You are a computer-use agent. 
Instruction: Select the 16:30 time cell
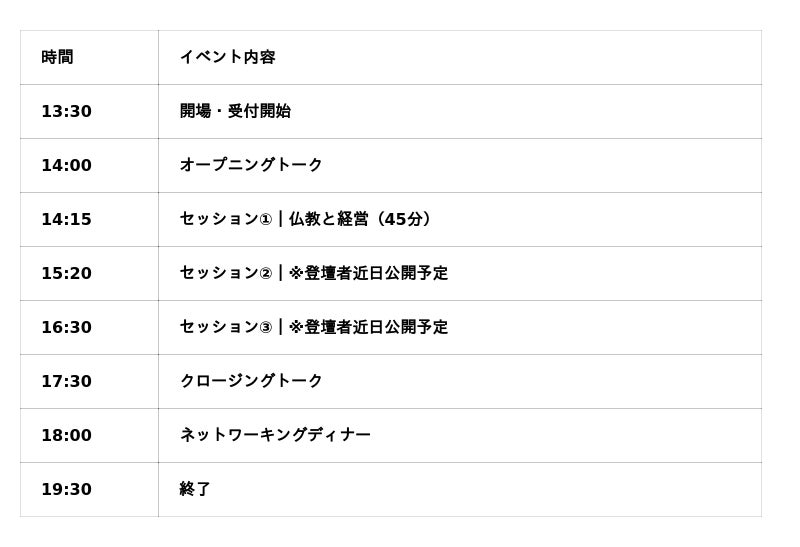coord(66,328)
